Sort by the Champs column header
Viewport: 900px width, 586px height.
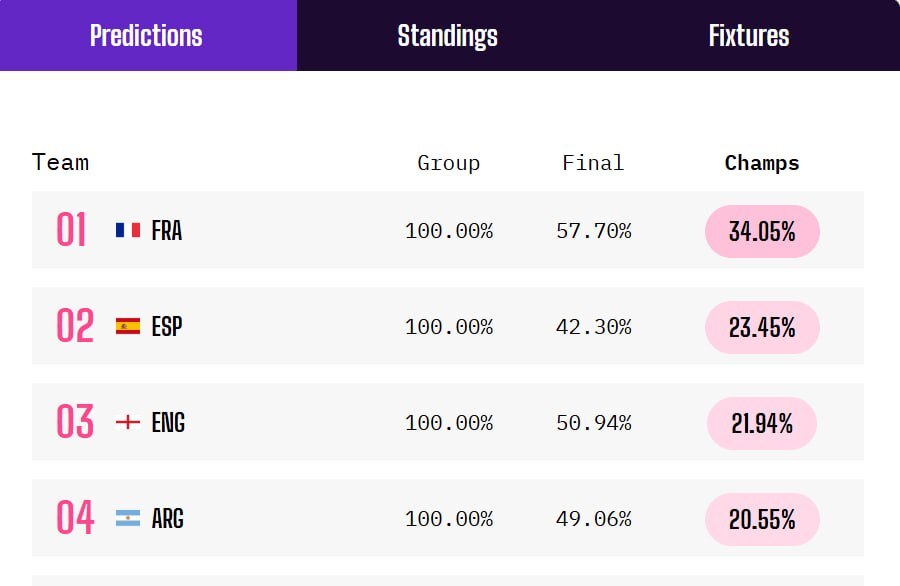pos(762,163)
